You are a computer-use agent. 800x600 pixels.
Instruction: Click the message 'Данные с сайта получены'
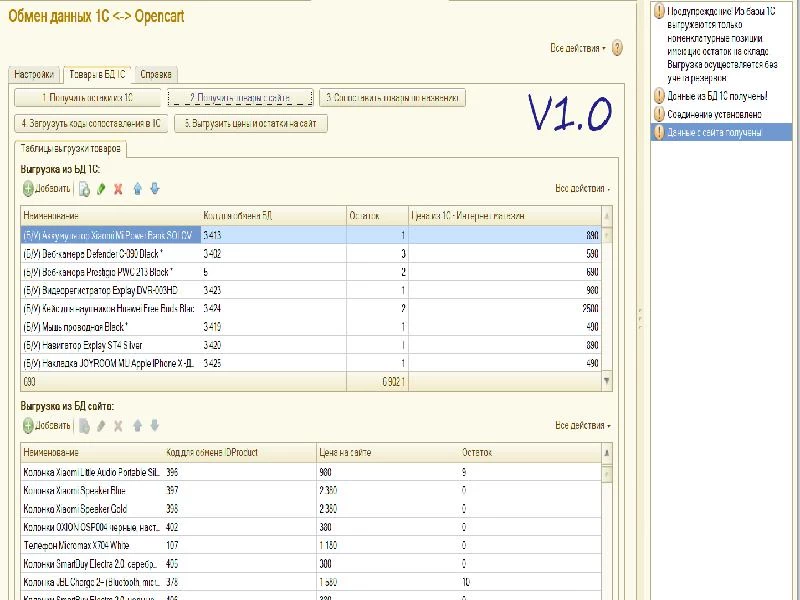click(714, 133)
